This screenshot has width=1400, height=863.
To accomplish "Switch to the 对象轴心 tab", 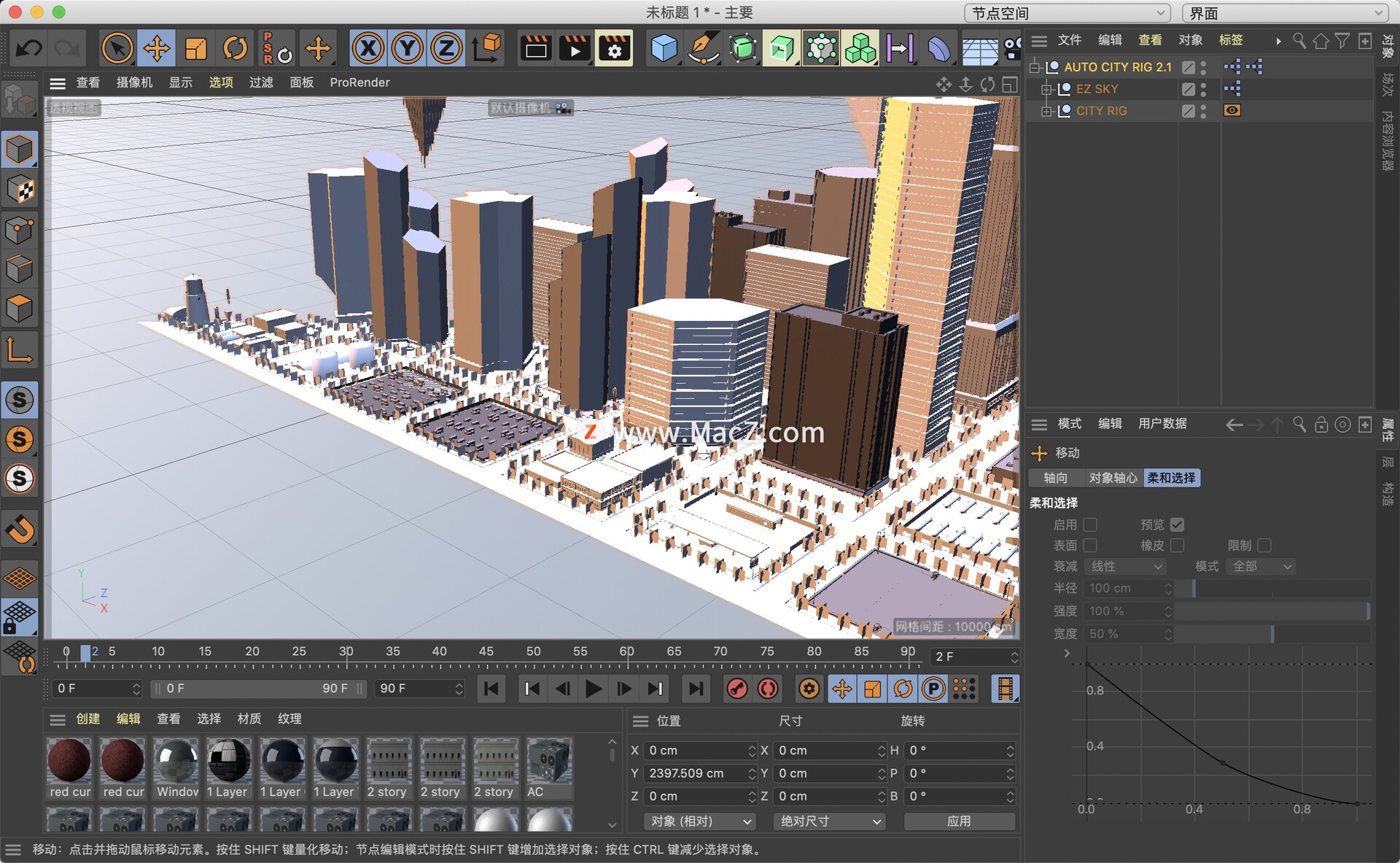I will click(x=1113, y=478).
